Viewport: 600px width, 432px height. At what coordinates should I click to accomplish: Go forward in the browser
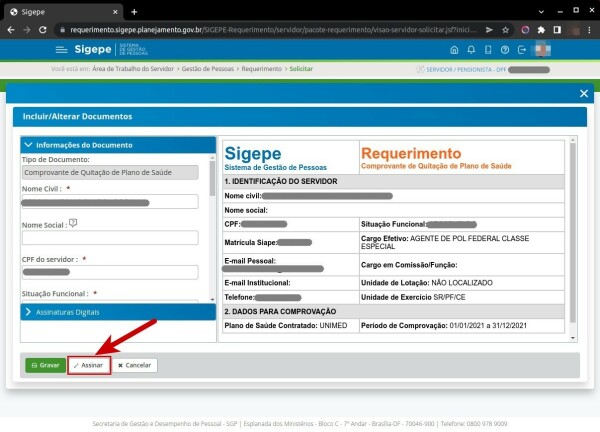27,30
